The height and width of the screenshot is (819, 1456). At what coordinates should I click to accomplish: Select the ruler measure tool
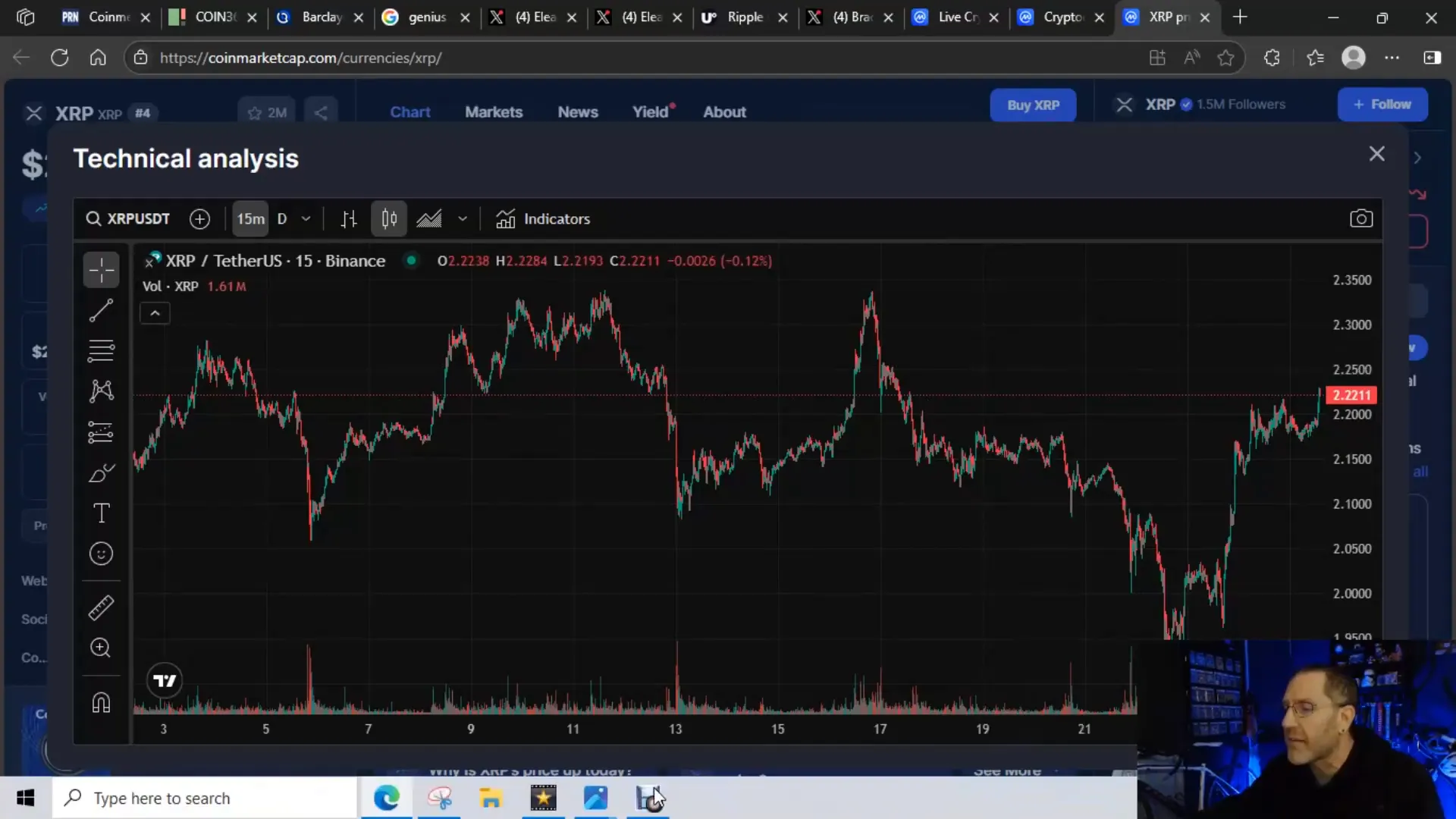point(101,607)
